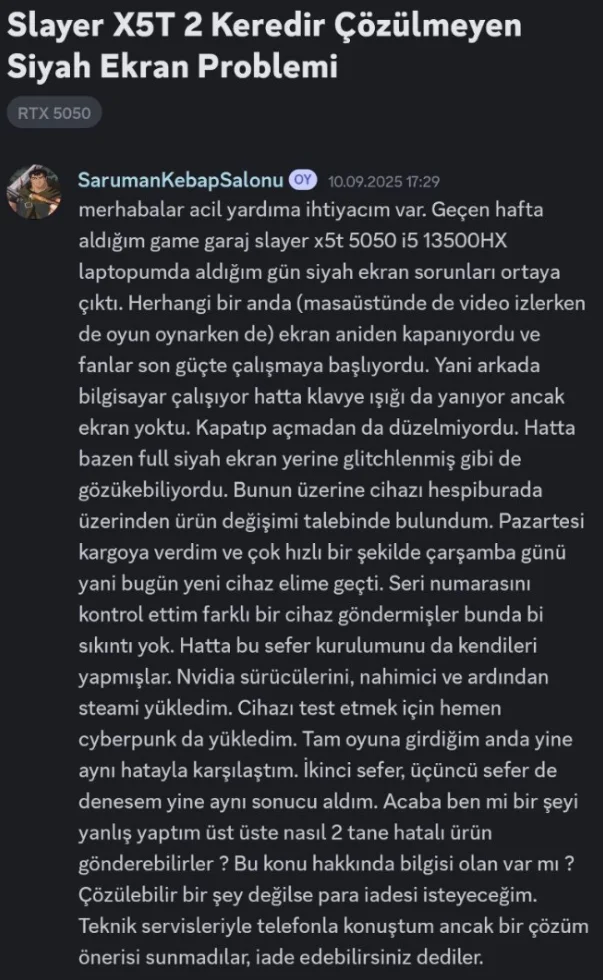Click 'steami yükledim' in the message
Viewport: 603px width, 980px height.
click(x=154, y=708)
